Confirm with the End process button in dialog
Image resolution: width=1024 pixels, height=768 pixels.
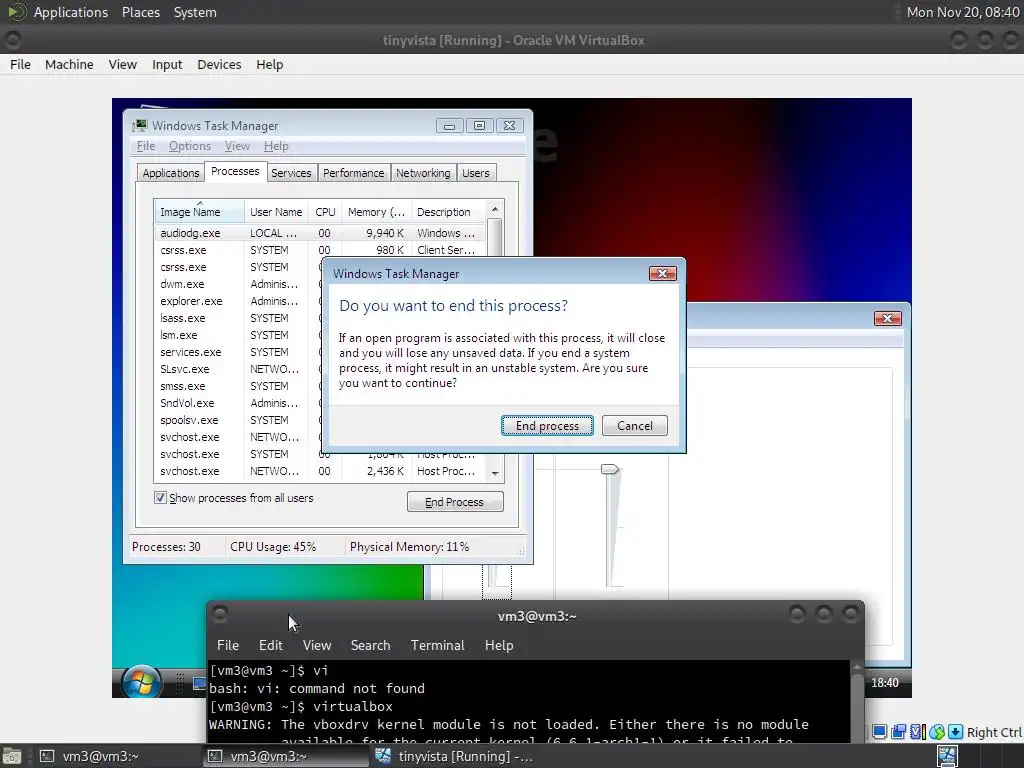click(547, 426)
